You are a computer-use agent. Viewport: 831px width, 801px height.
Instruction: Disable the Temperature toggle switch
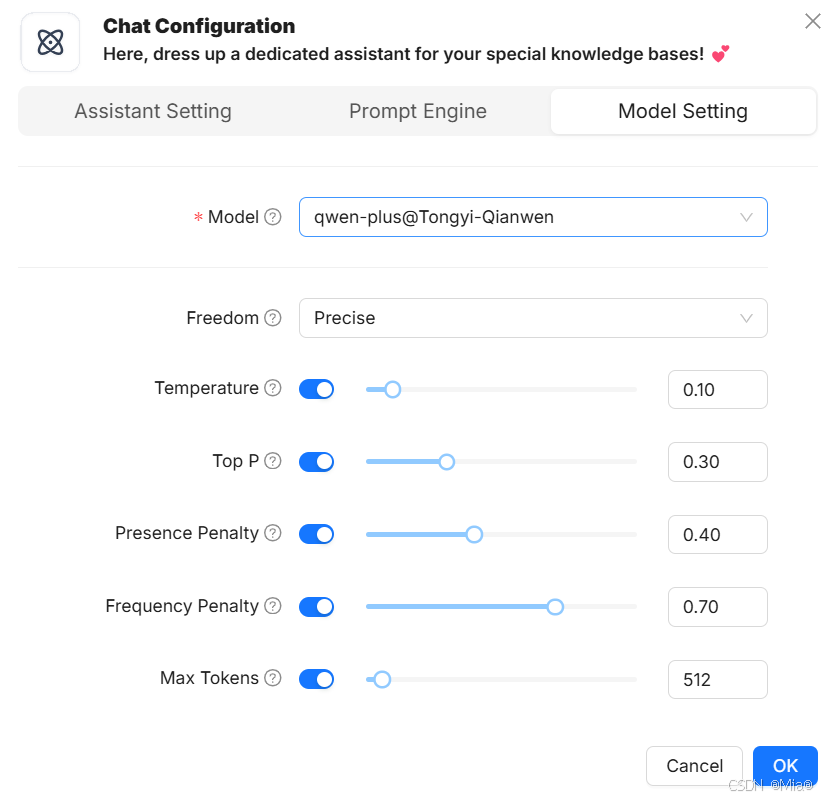click(316, 389)
